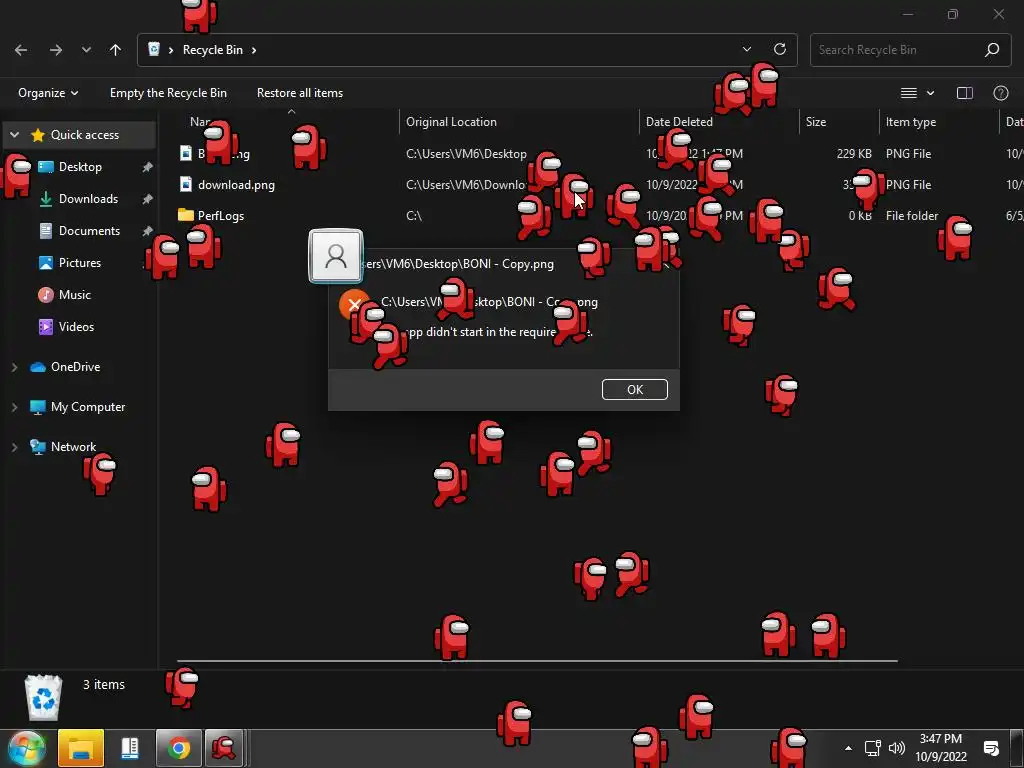
Task: Open Among Us crewmate taskbar app
Action: [x=224, y=748]
